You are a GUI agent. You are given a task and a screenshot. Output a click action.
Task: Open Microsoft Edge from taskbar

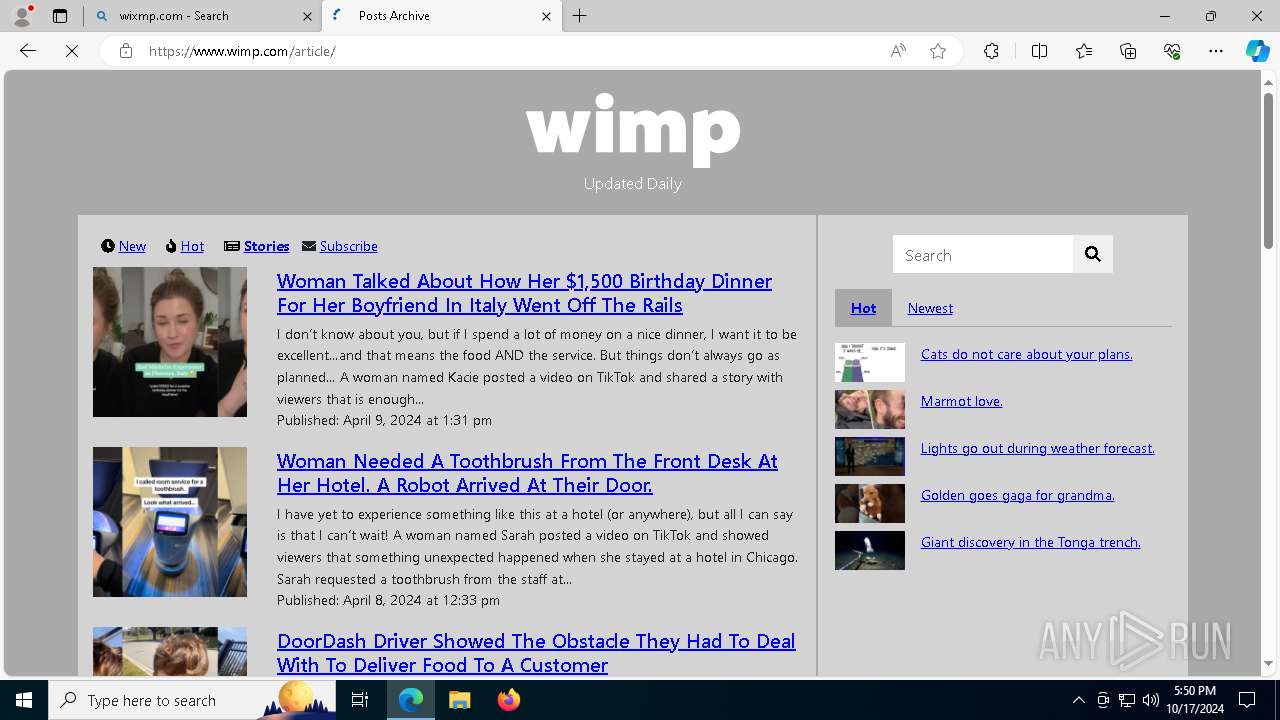pyautogui.click(x=411, y=700)
